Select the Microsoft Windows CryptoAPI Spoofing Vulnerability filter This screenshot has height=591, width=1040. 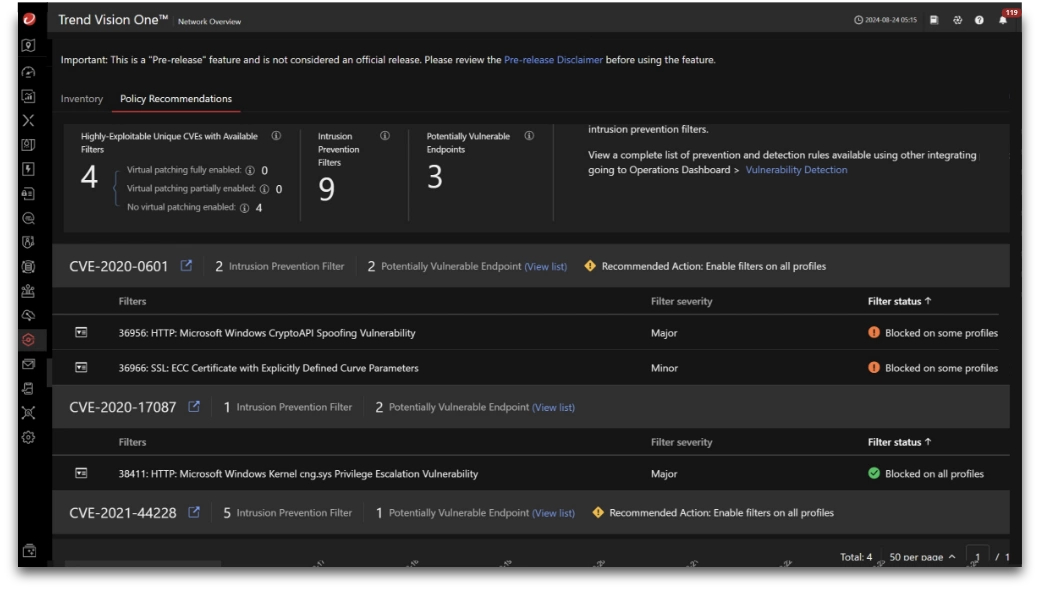click(x=267, y=333)
